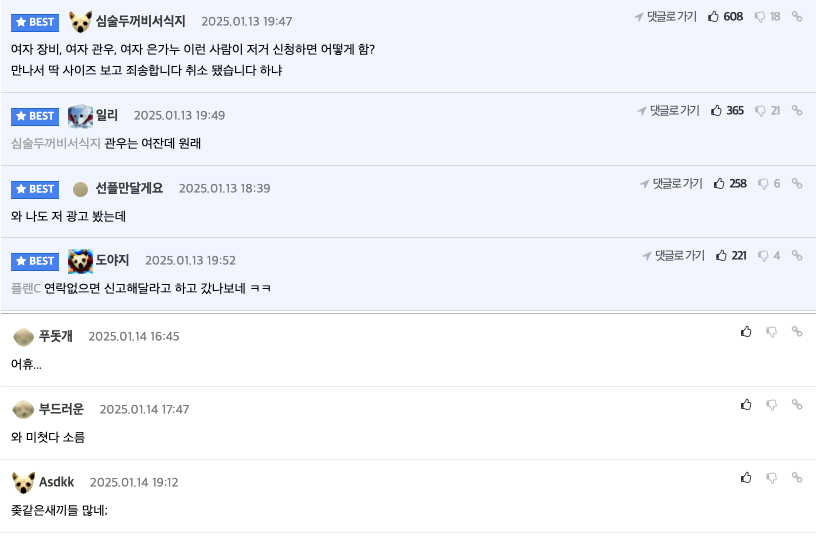Viewport: 816px width, 536px height.
Task: Thumbs up 푸돗개's comment
Action: coord(746,331)
